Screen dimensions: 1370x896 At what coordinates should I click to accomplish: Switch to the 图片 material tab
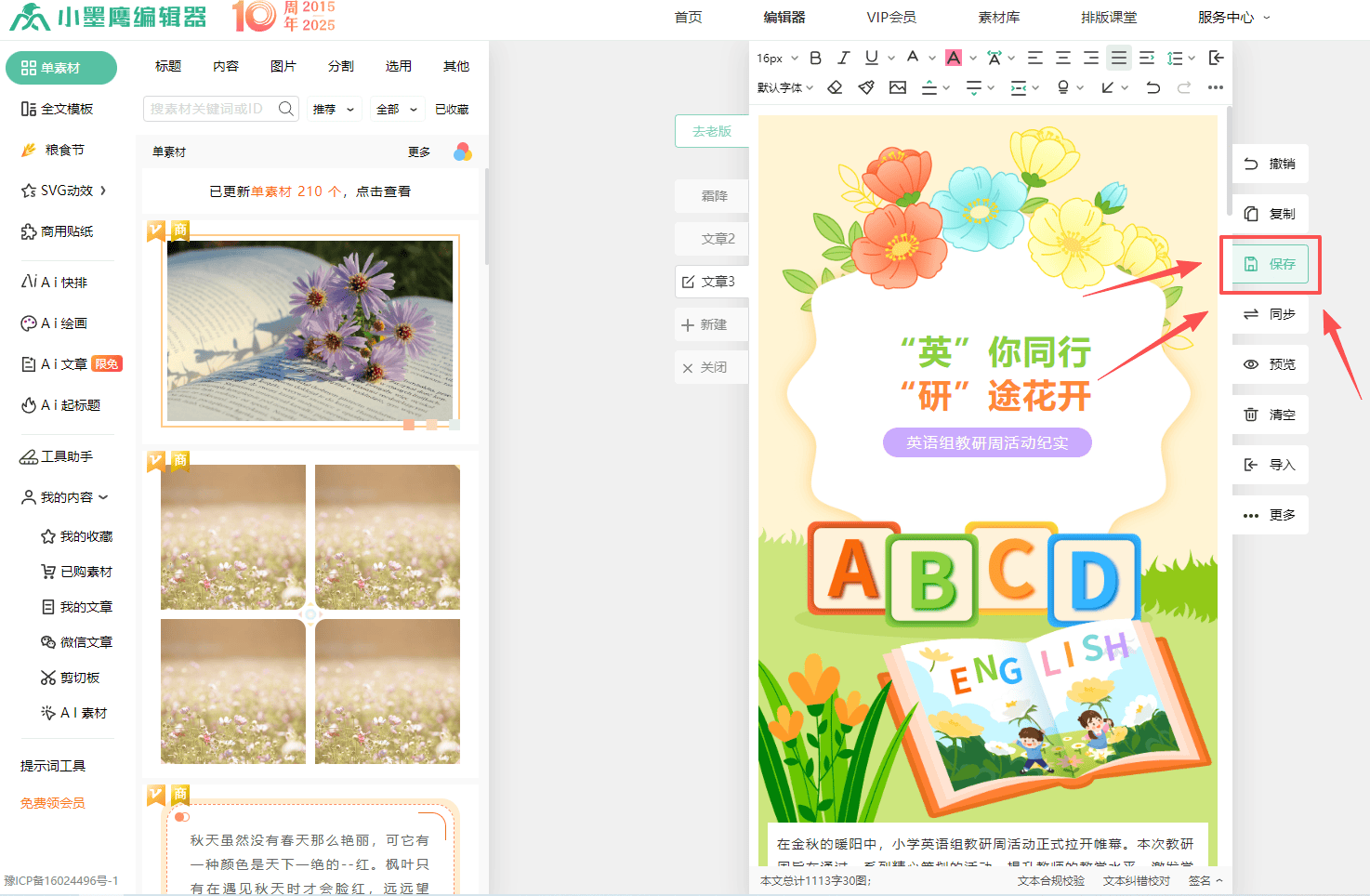click(283, 66)
